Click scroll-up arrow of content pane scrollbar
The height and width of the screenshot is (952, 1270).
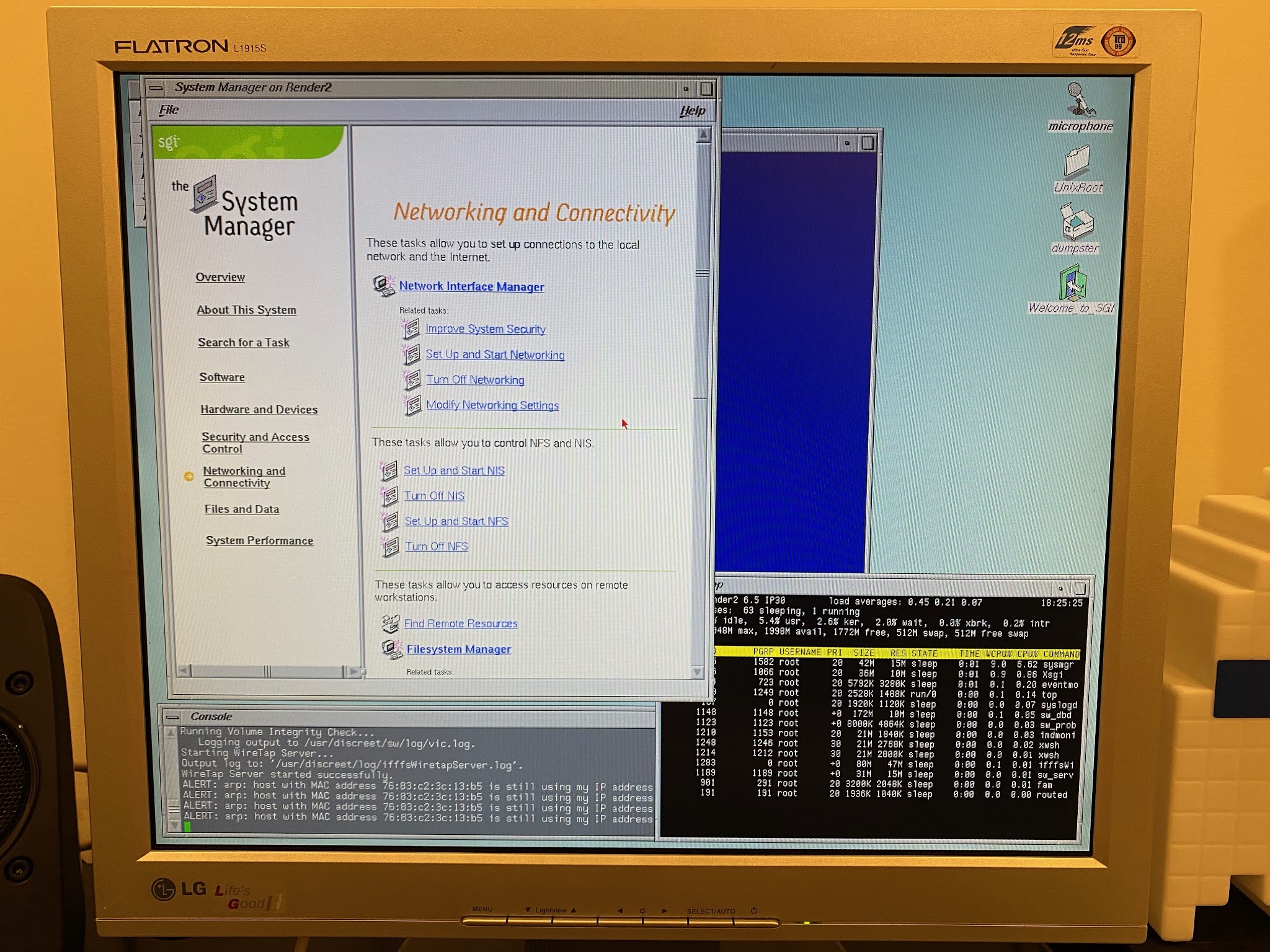coord(703,134)
